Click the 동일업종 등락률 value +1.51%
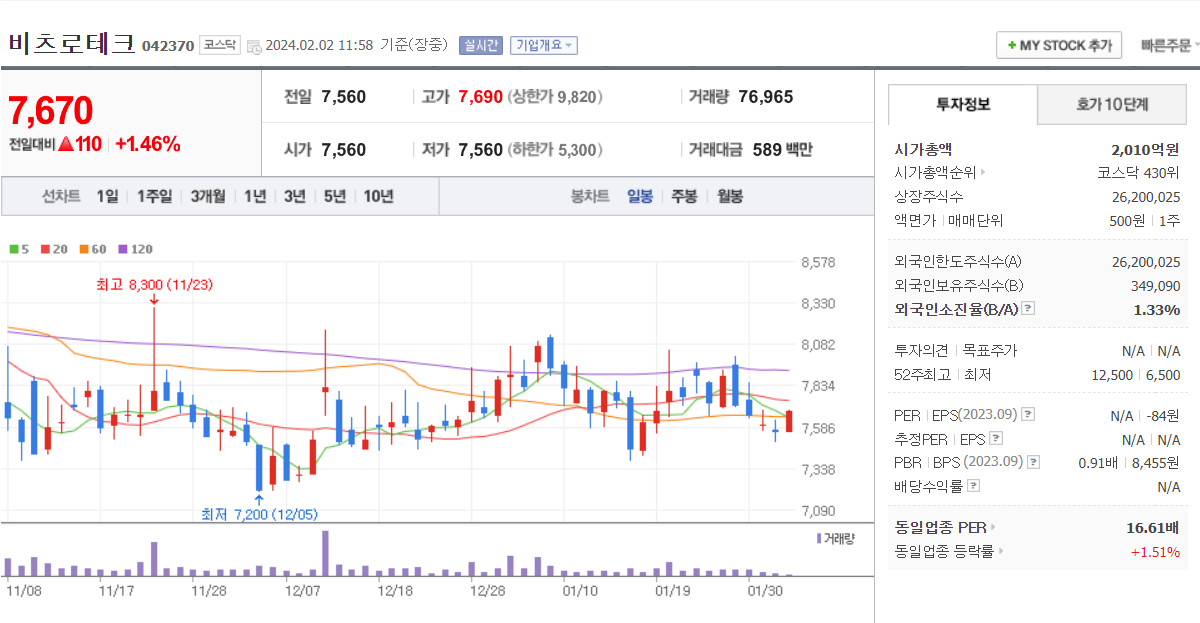This screenshot has width=1200, height=623. point(1155,552)
